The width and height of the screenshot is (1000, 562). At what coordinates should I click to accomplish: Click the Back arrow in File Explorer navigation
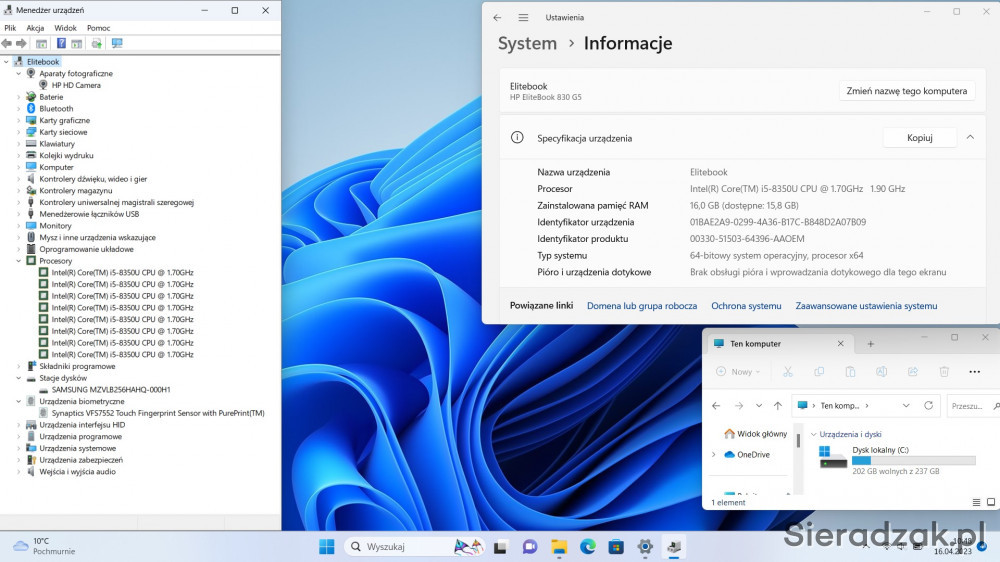[x=716, y=406]
